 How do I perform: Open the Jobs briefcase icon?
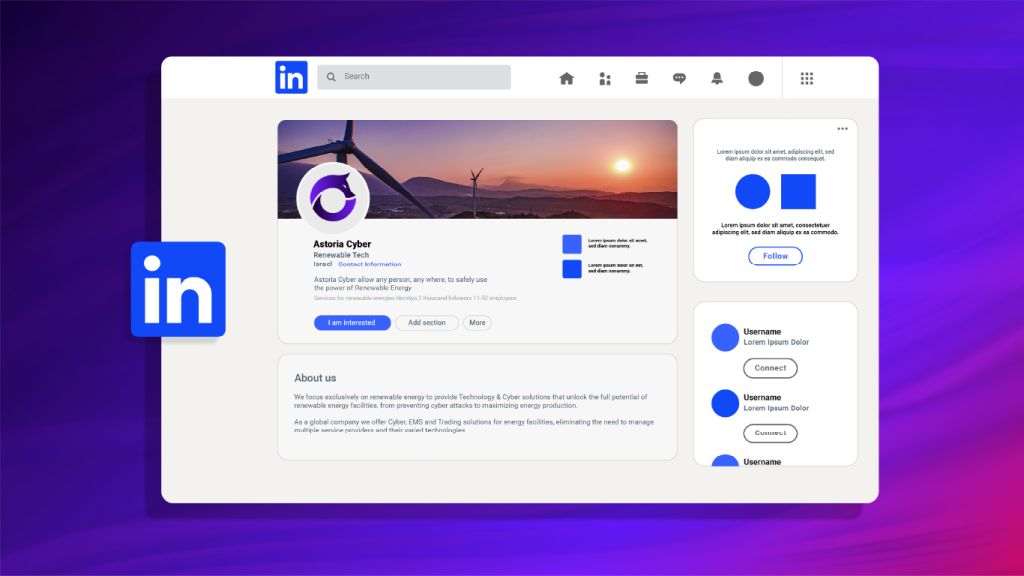[642, 78]
